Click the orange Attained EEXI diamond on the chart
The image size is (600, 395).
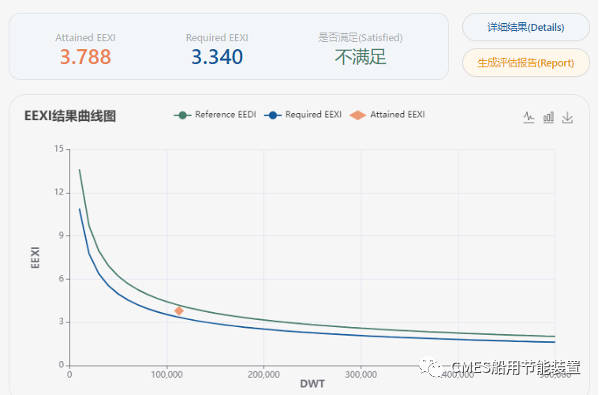pos(179,311)
